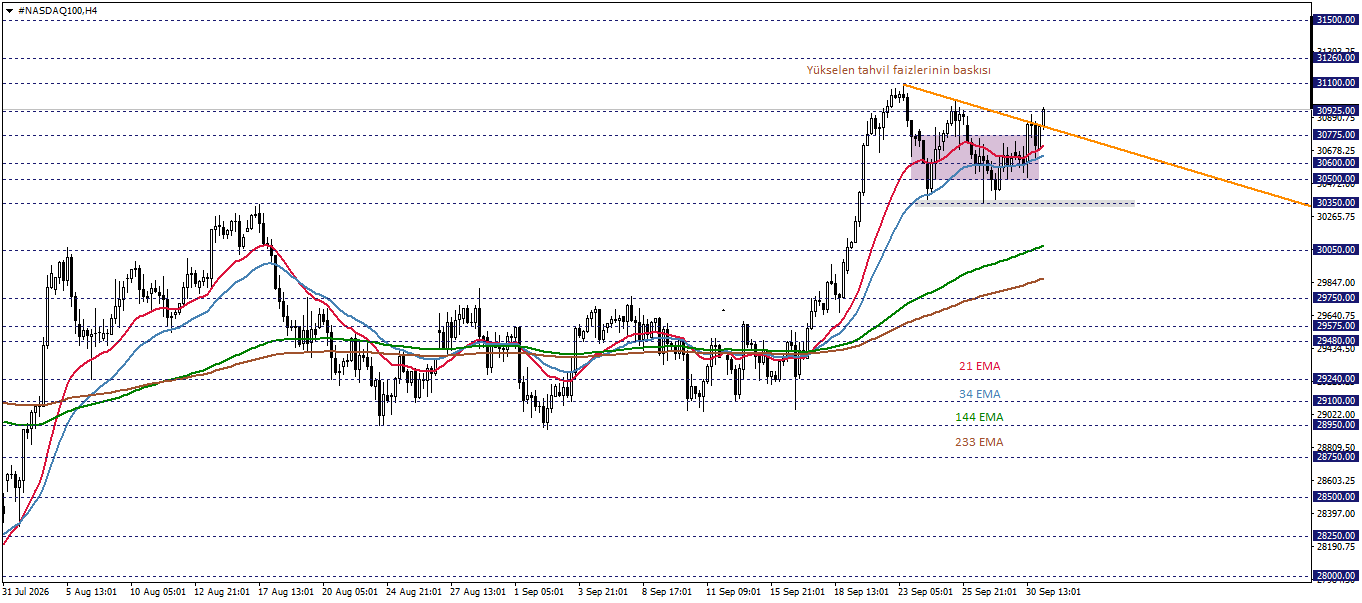Click the 31260.00 price level label
This screenshot has height=603, width=1362.
(1337, 58)
